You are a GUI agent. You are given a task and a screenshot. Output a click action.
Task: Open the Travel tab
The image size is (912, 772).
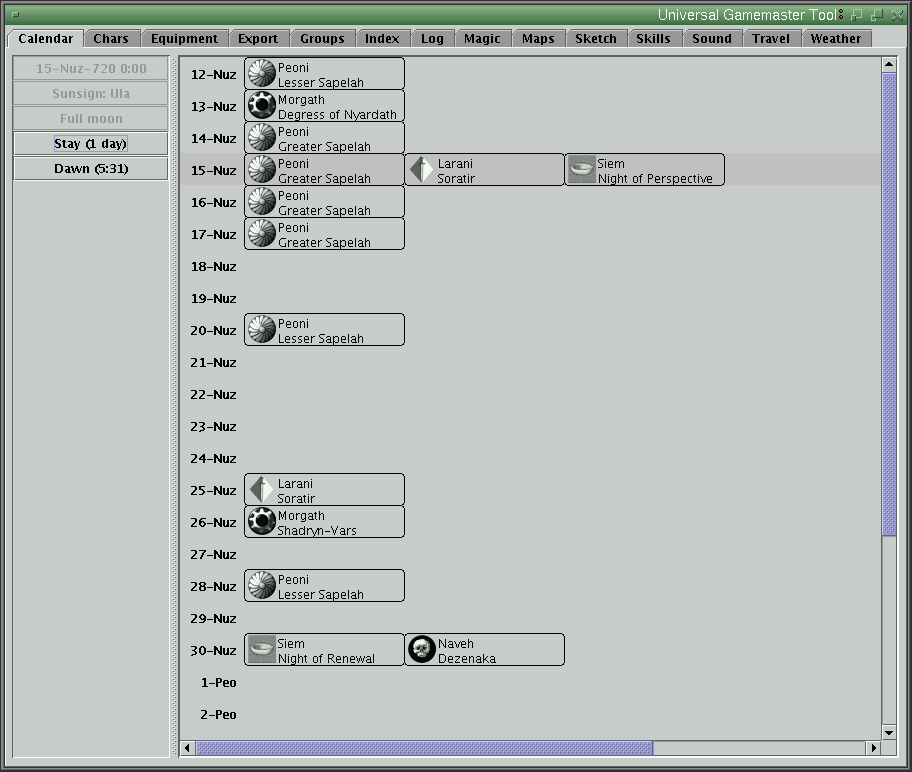771,38
